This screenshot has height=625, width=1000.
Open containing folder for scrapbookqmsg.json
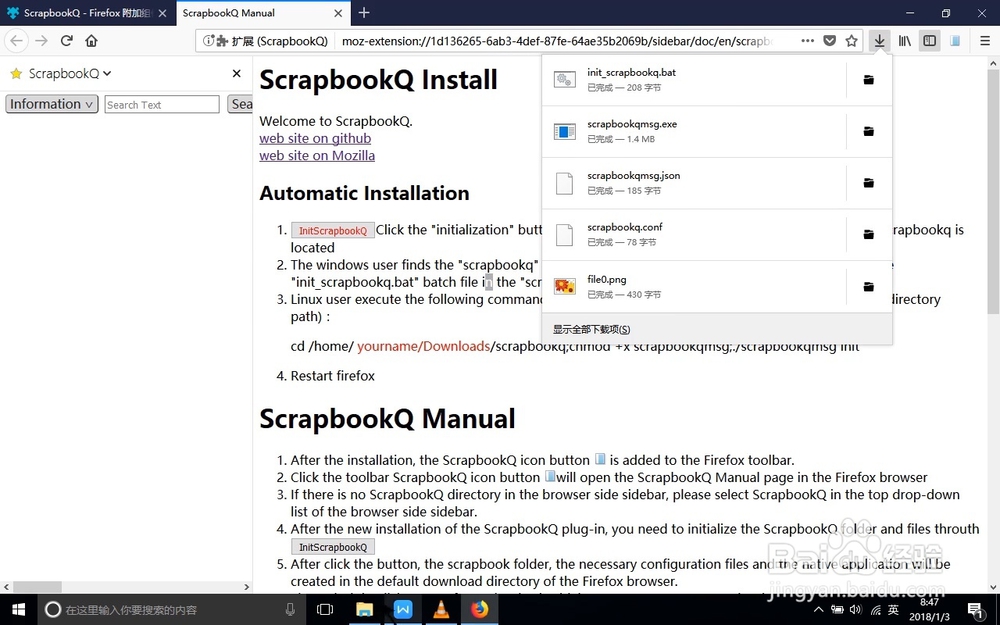869,183
